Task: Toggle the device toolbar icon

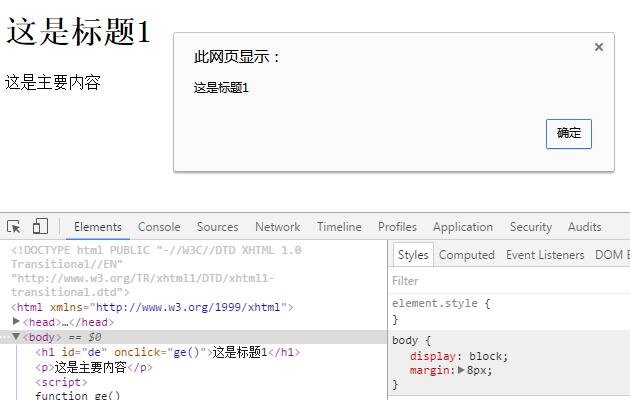Action: pos(40,227)
